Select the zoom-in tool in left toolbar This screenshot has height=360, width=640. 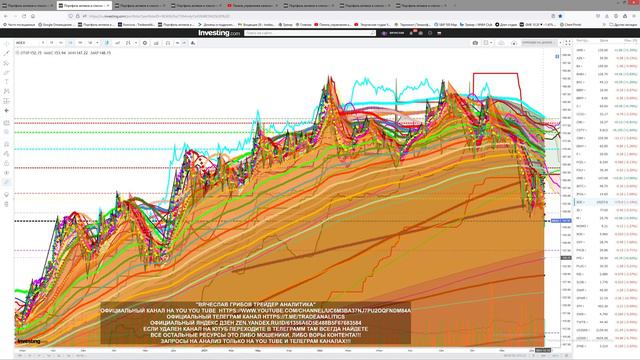click(7, 132)
